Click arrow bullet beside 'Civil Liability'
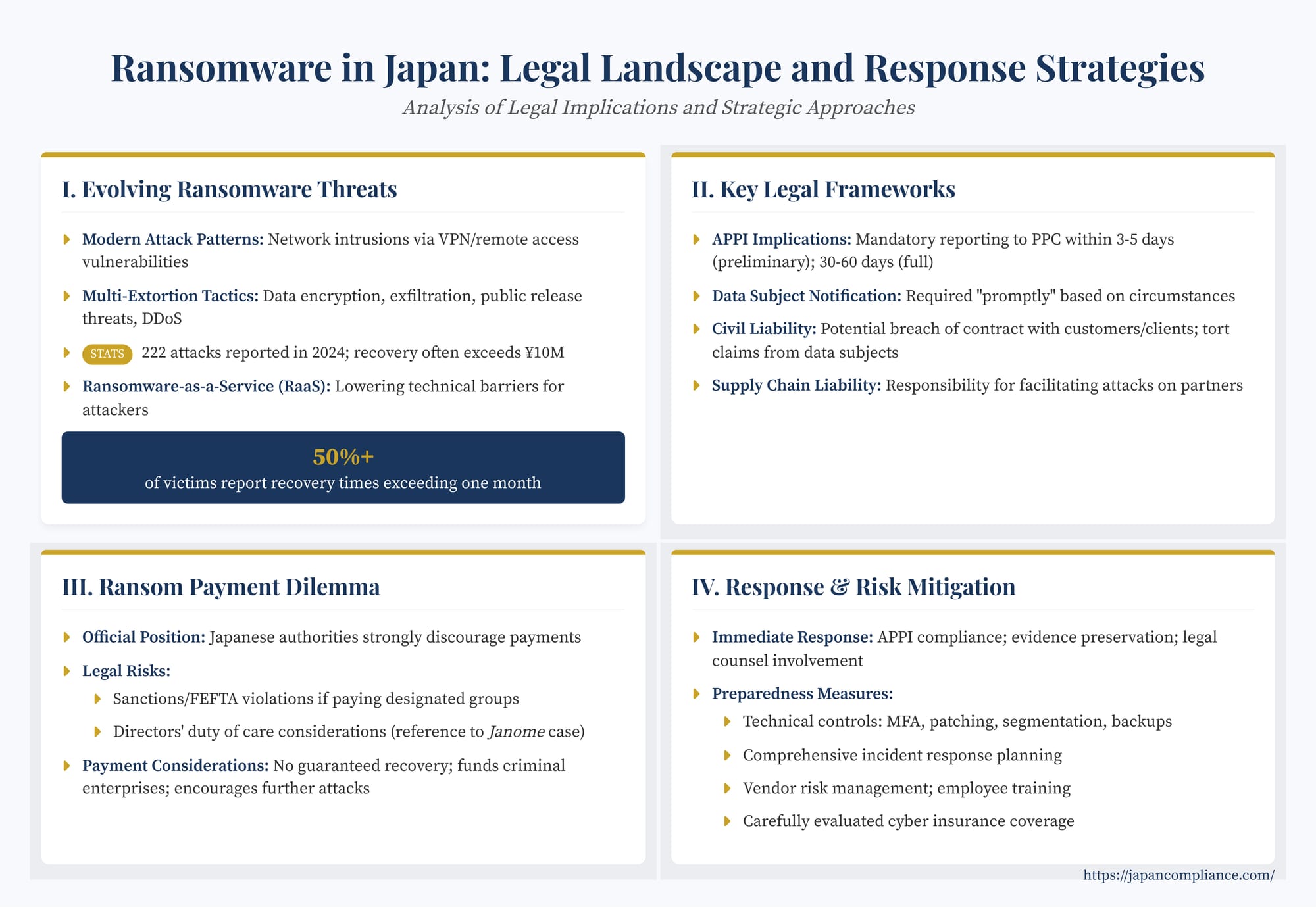This screenshot has height=907, width=1316. point(696,329)
